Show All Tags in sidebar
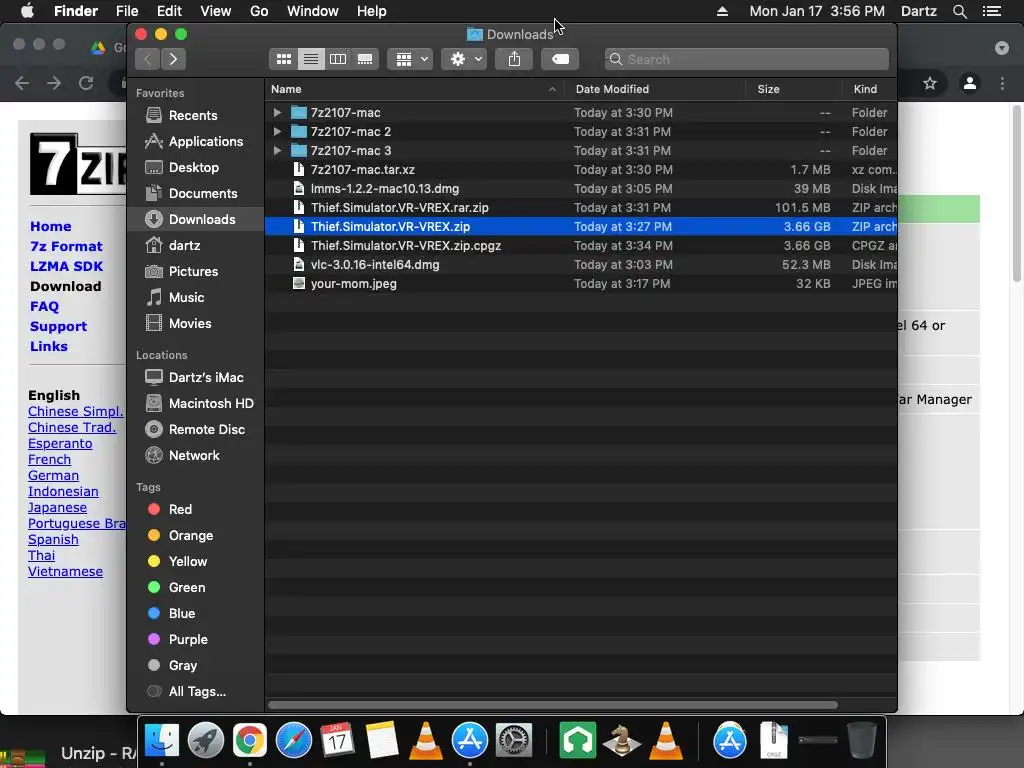This screenshot has width=1024, height=768. [195, 692]
